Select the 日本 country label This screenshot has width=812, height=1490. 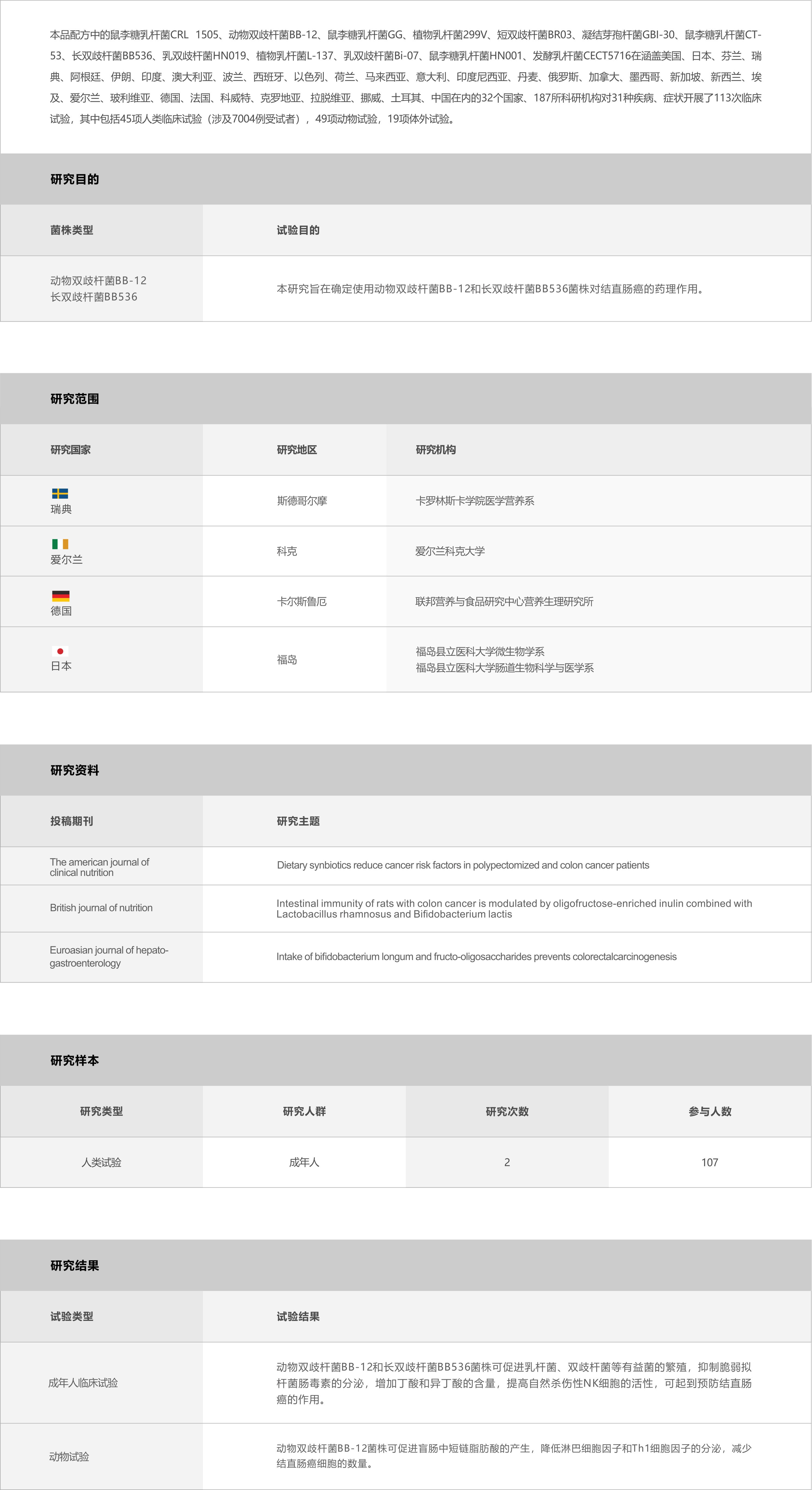[x=61, y=666]
